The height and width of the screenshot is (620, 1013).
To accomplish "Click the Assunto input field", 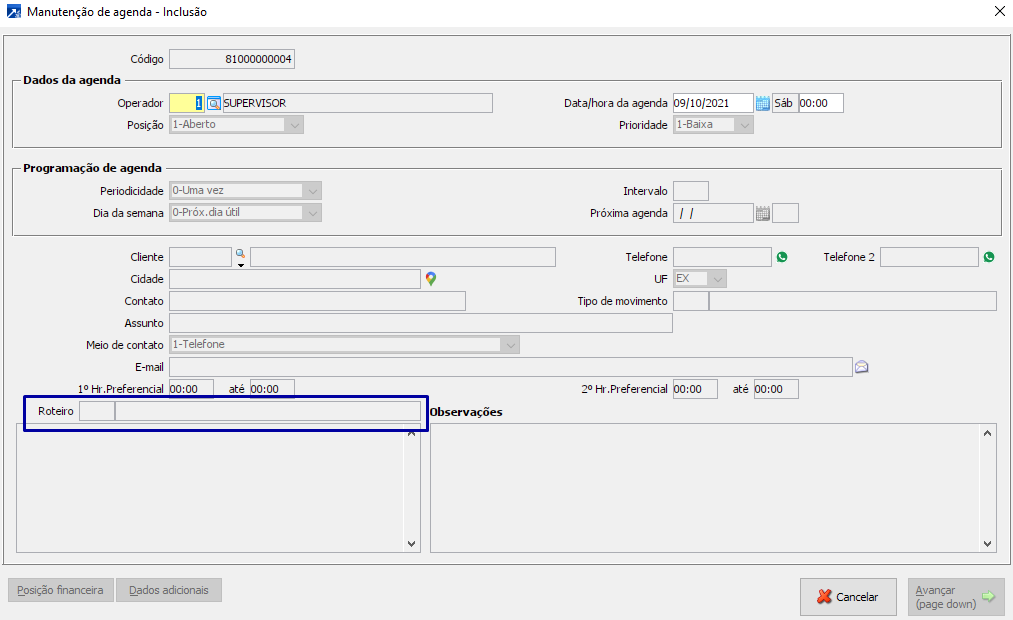I will point(421,322).
